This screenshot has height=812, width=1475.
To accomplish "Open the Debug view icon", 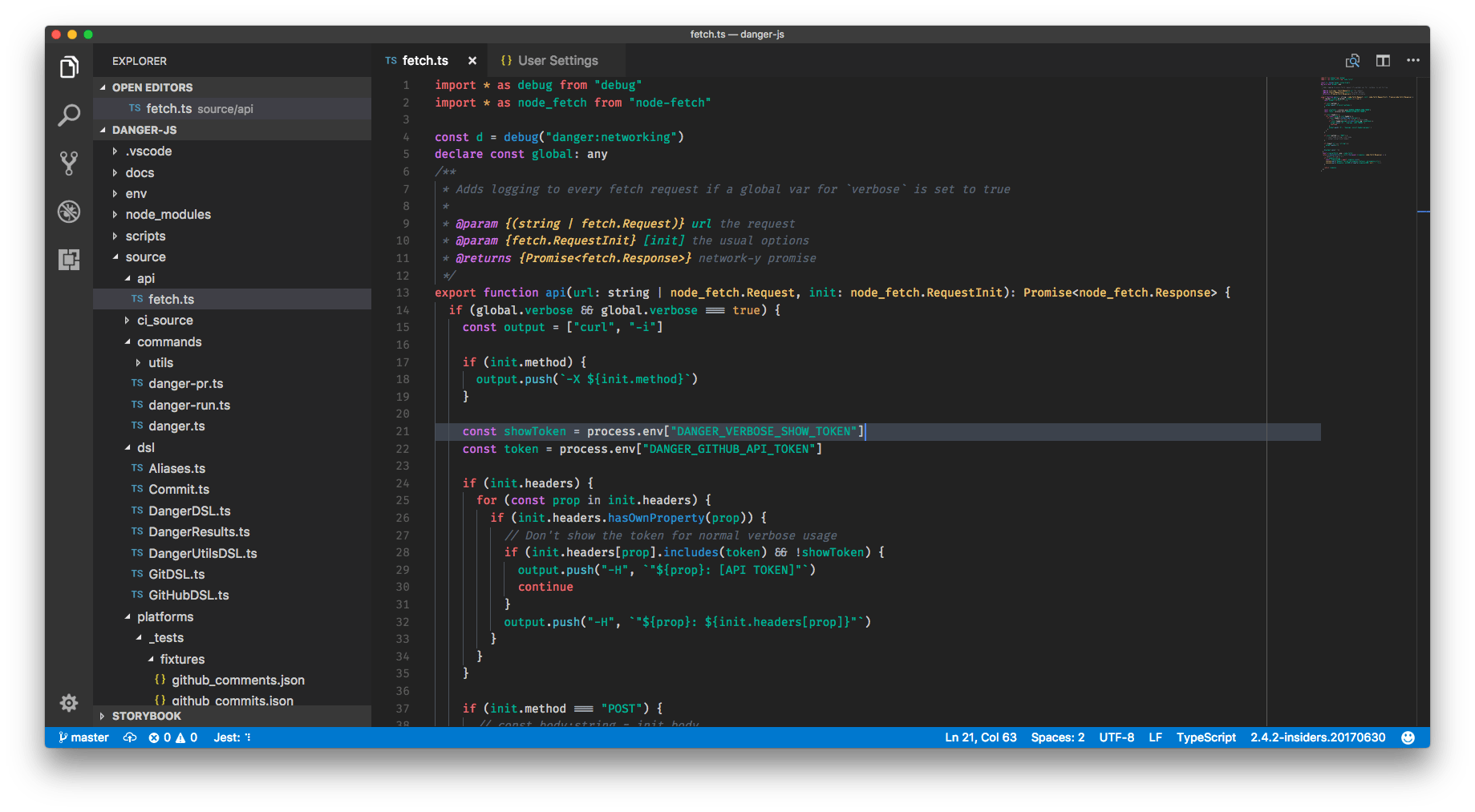I will point(69,212).
